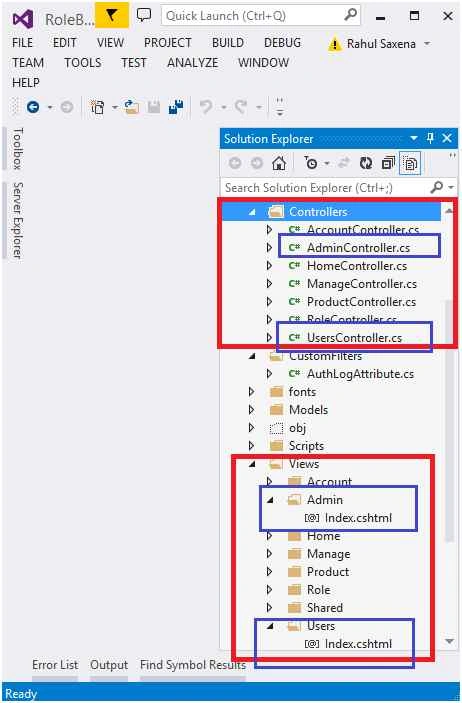Click the Quick Launch search magnifier
This screenshot has width=462, height=703.
click(x=351, y=15)
